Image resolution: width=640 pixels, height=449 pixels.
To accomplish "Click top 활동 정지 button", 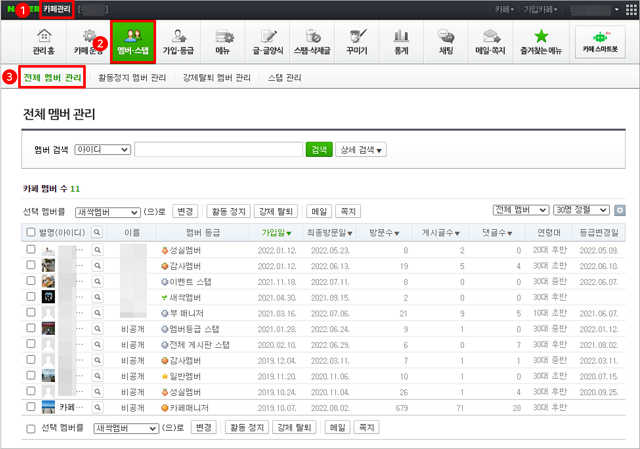I will click(x=229, y=211).
